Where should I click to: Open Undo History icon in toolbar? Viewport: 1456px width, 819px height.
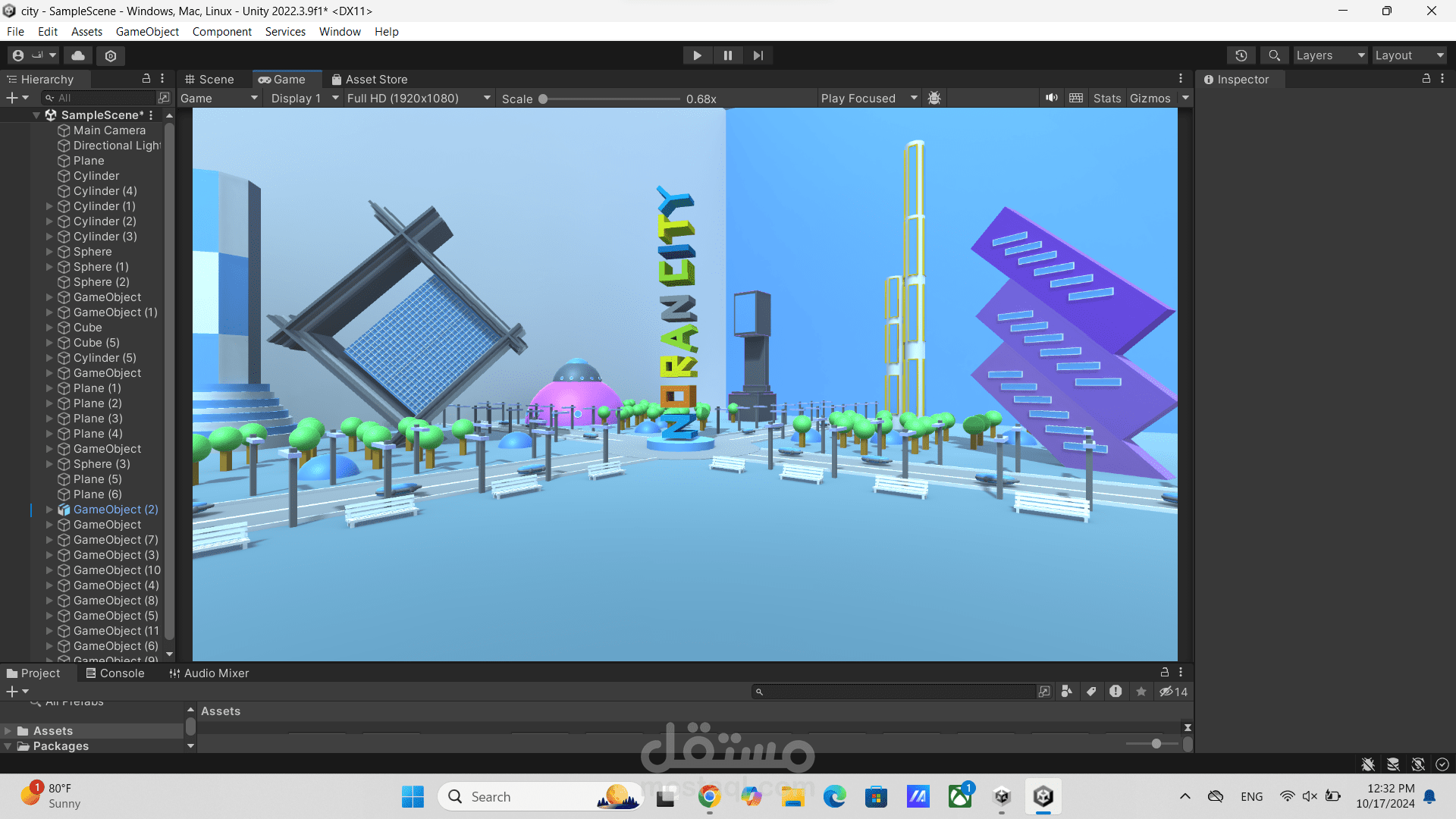[1241, 55]
